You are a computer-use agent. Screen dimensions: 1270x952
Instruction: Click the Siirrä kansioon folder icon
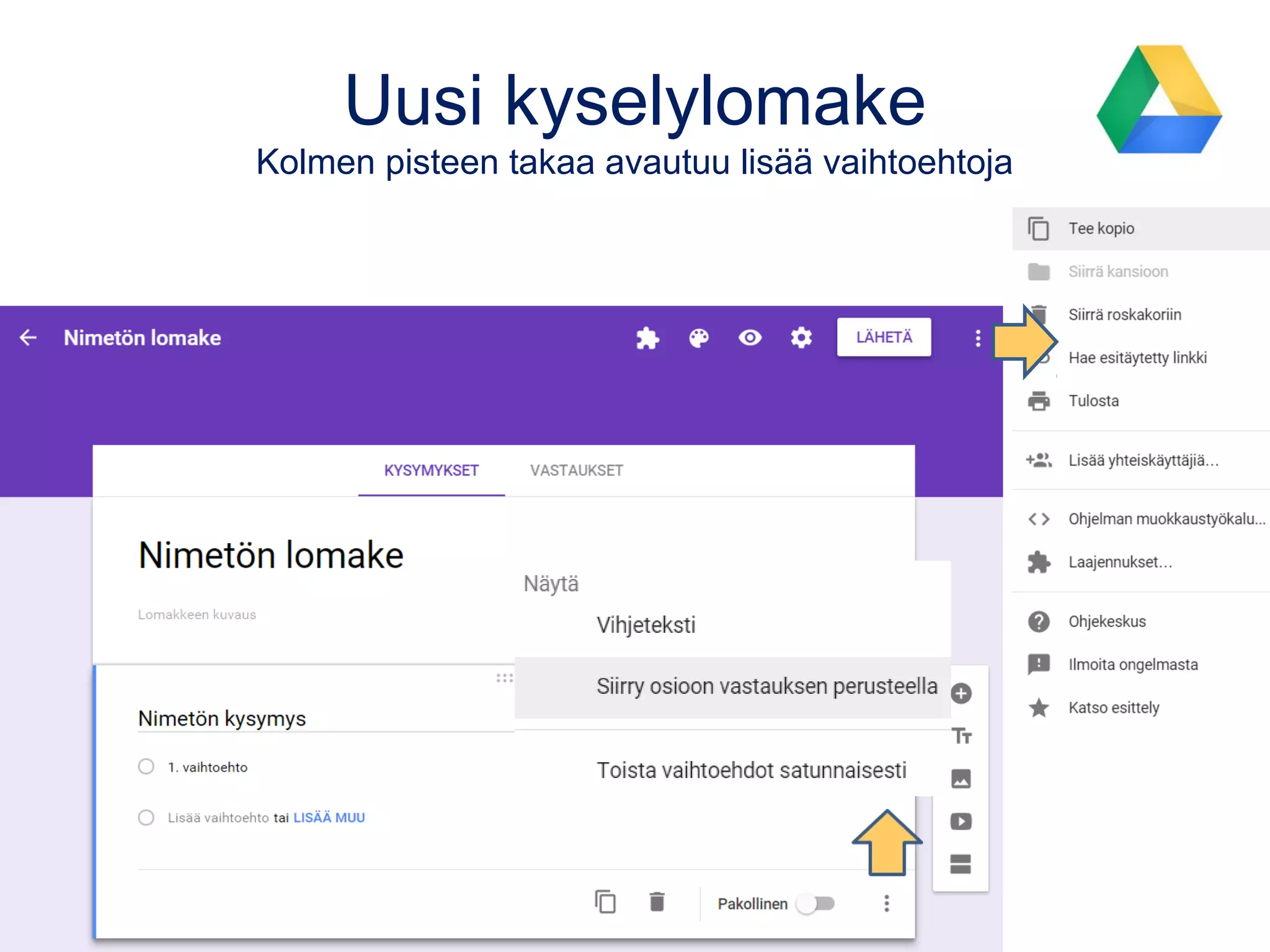tap(1039, 271)
